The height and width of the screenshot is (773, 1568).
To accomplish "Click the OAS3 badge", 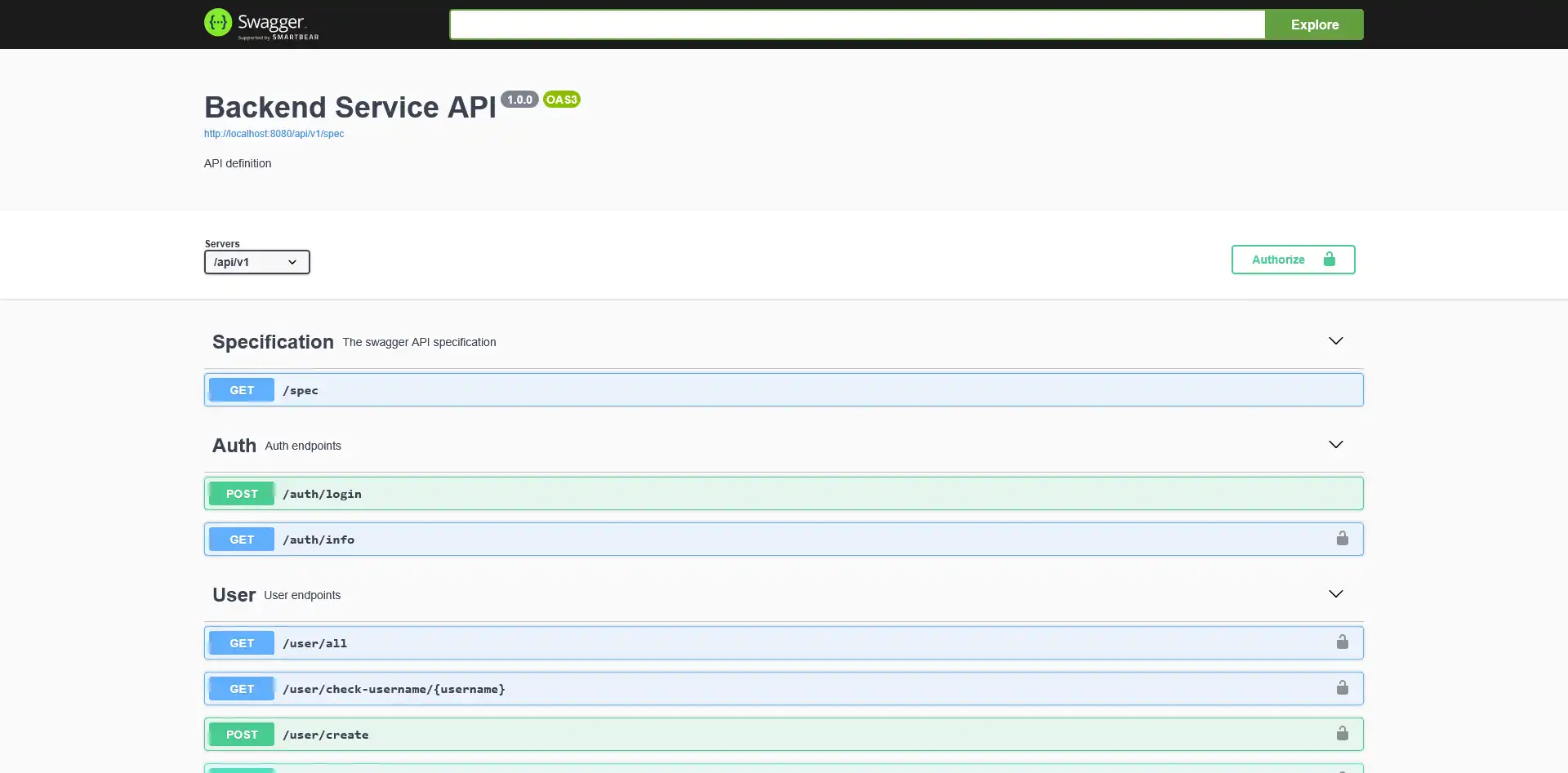I will (561, 100).
